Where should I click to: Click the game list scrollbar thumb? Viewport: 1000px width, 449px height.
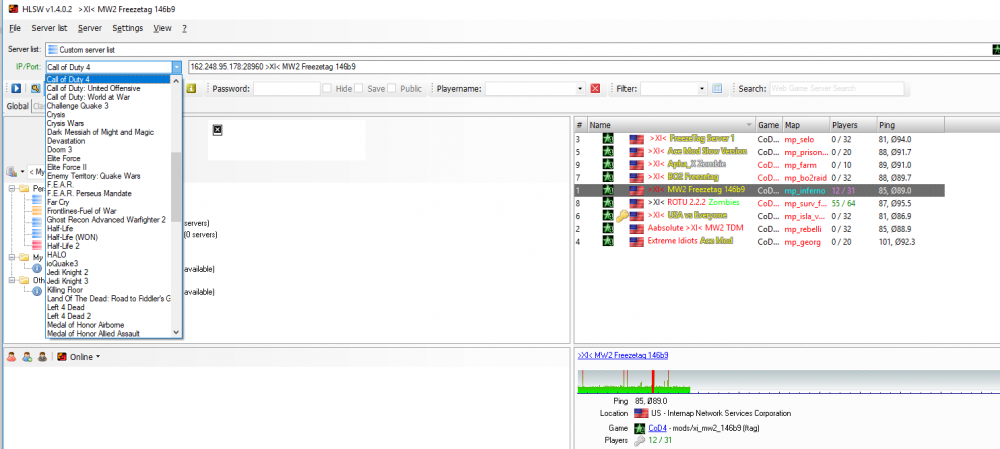(177, 173)
